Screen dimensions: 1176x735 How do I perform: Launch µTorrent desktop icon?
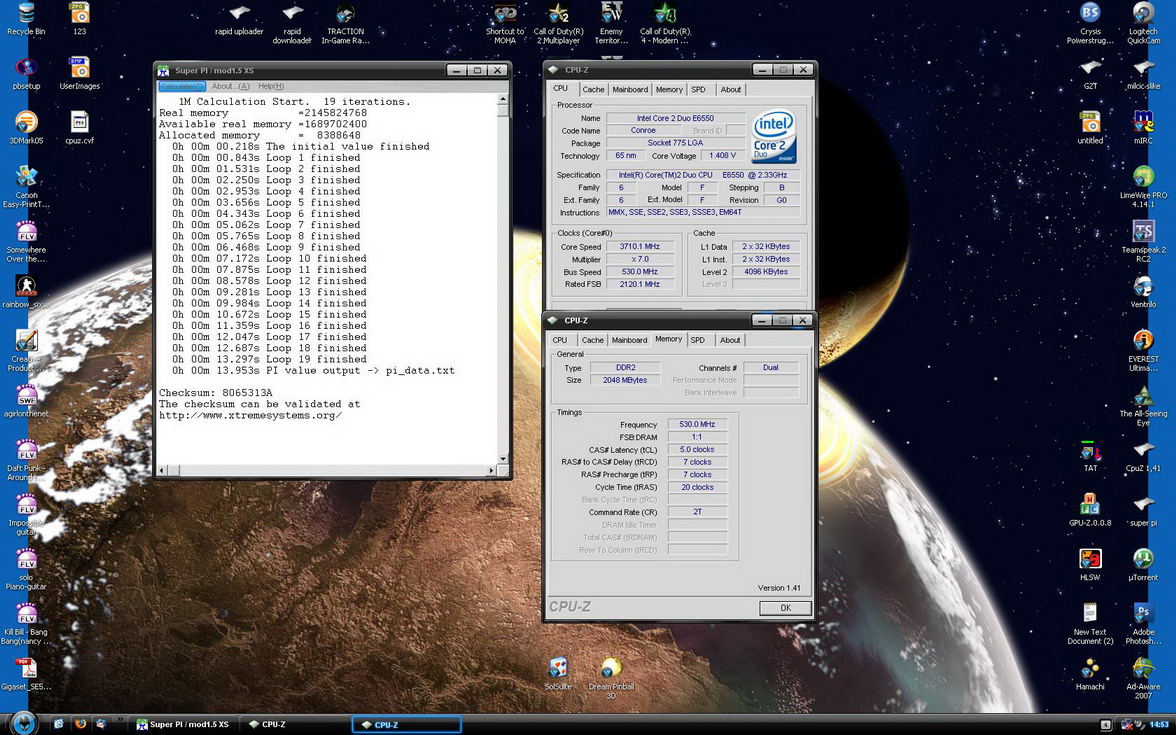[1143, 565]
